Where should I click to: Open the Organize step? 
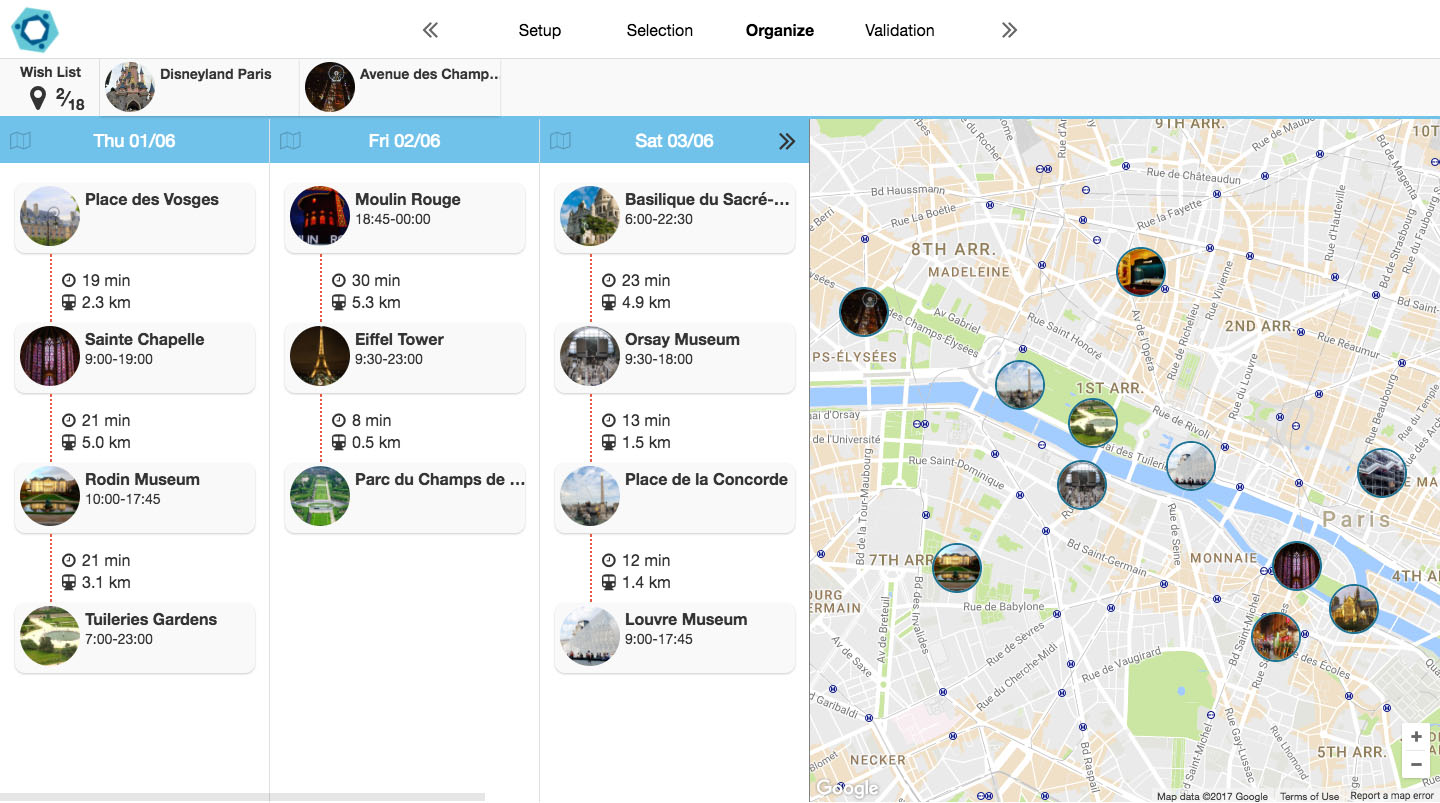pyautogui.click(x=780, y=30)
